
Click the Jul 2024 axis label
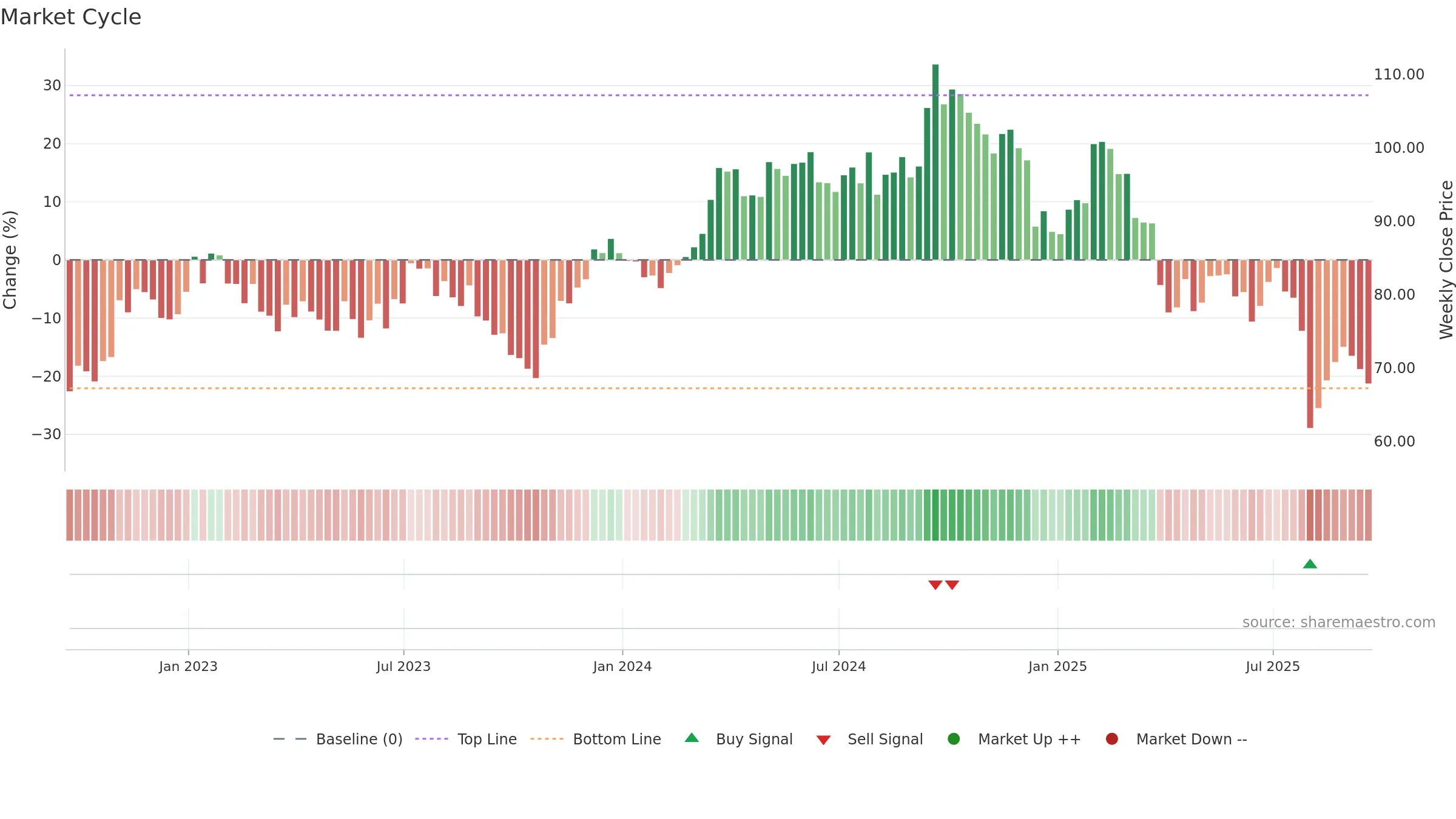pyautogui.click(x=839, y=666)
